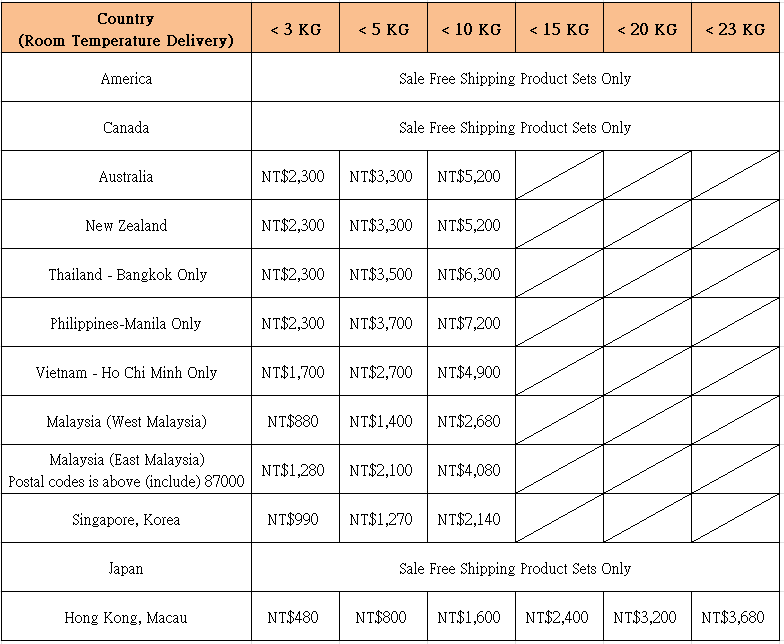Click the 'Vietnam - Ho Chi Minh Only' cell
784x644 pixels.
pyautogui.click(x=126, y=372)
